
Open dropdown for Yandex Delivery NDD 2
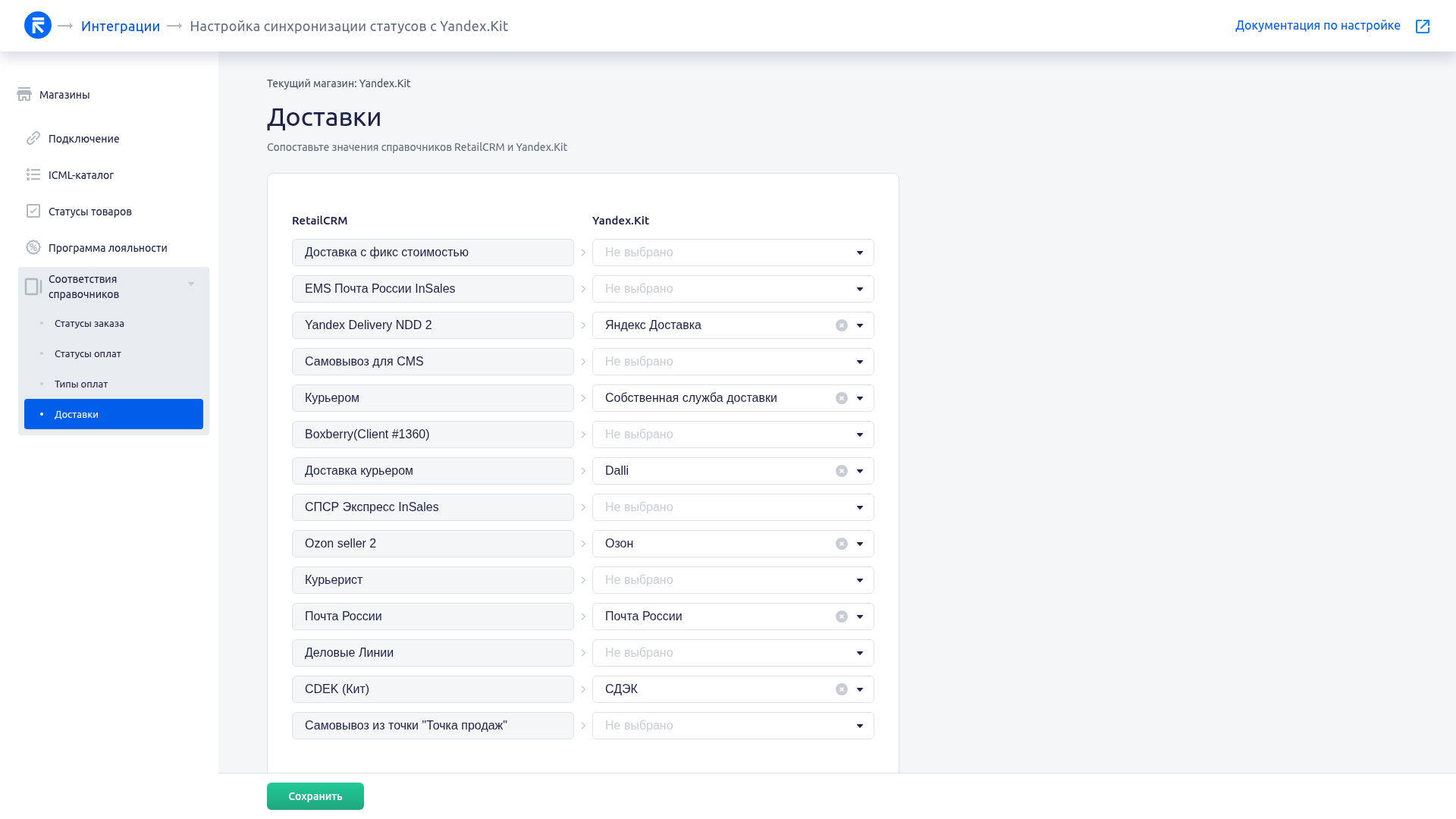pyautogui.click(x=860, y=325)
